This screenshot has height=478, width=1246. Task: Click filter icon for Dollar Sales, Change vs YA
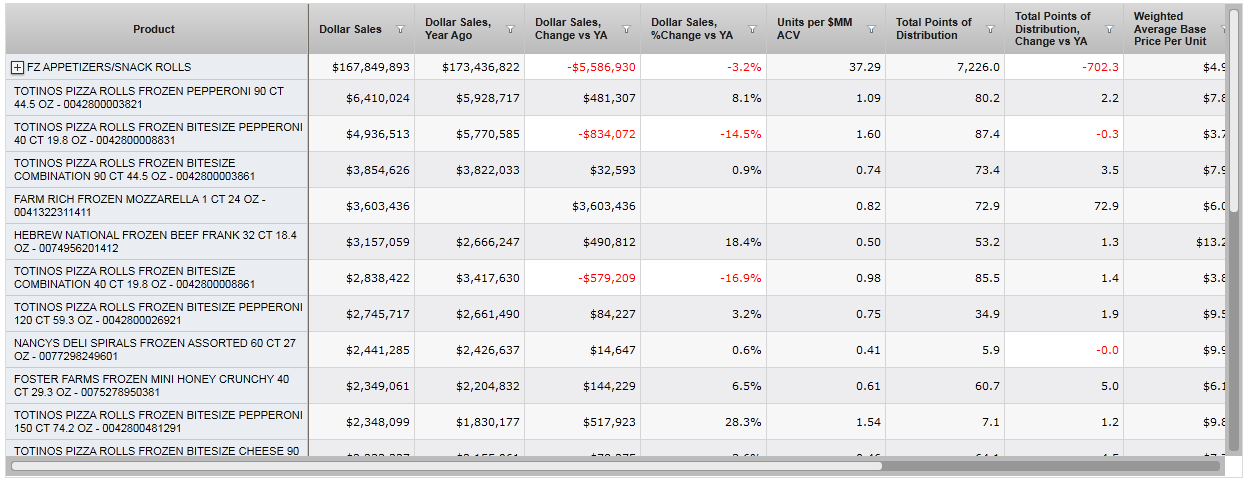point(626,30)
